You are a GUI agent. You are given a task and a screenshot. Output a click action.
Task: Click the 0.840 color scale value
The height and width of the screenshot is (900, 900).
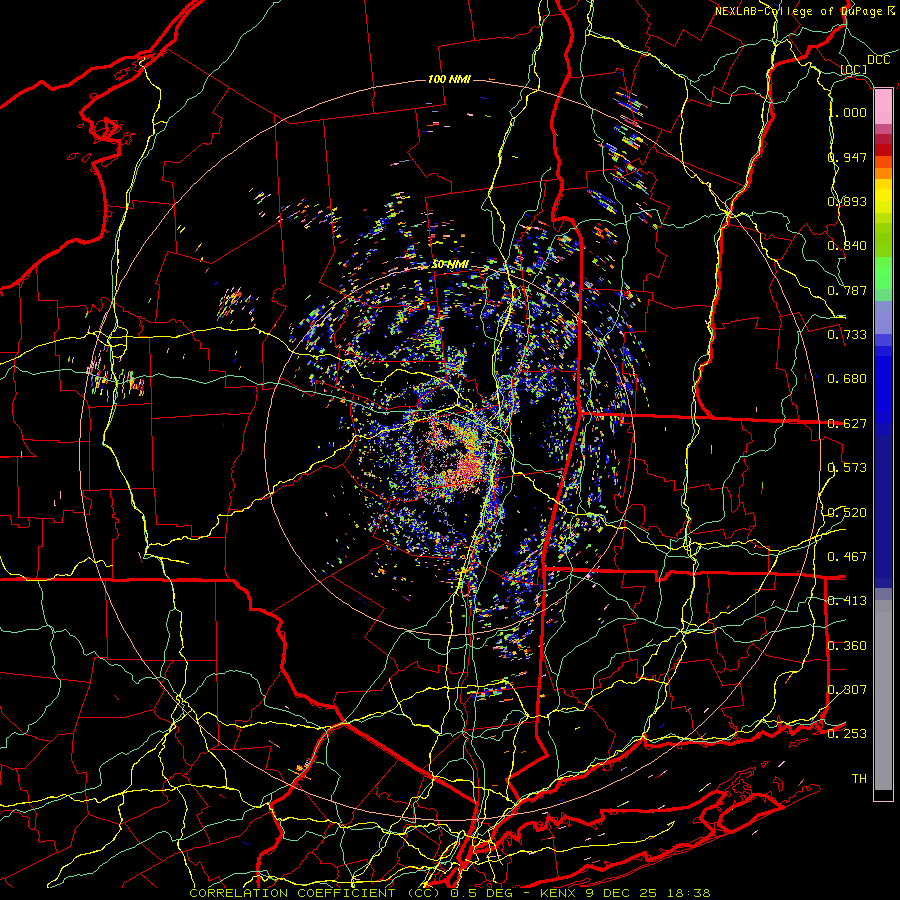click(x=847, y=246)
